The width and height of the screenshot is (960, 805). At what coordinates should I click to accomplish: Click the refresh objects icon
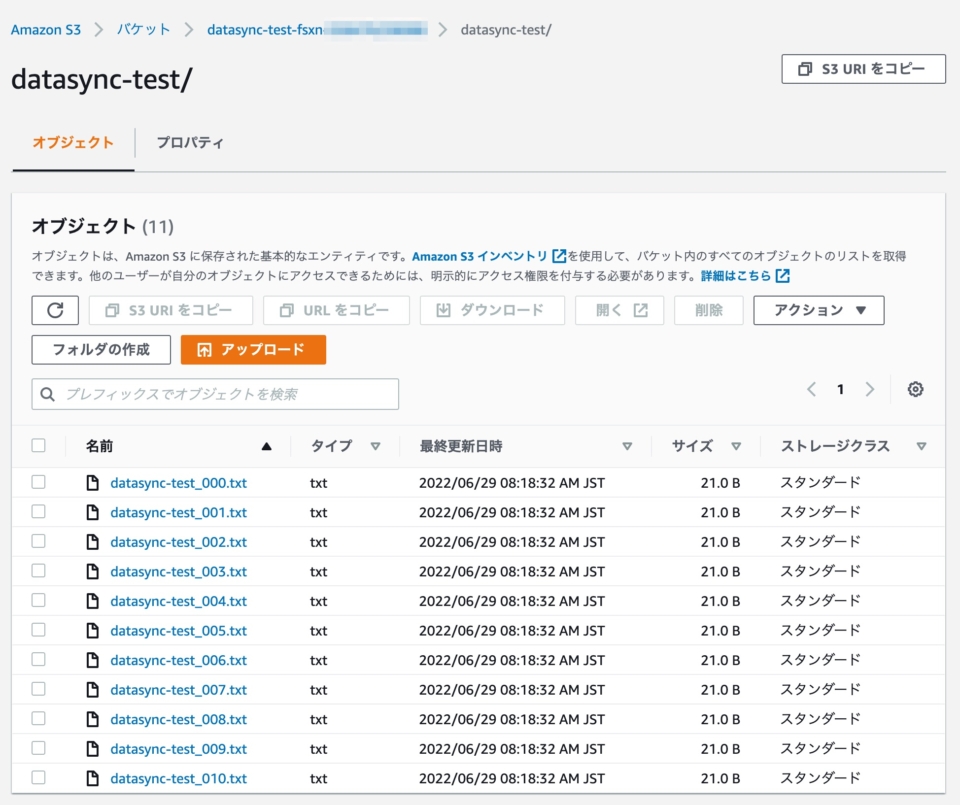(55, 310)
